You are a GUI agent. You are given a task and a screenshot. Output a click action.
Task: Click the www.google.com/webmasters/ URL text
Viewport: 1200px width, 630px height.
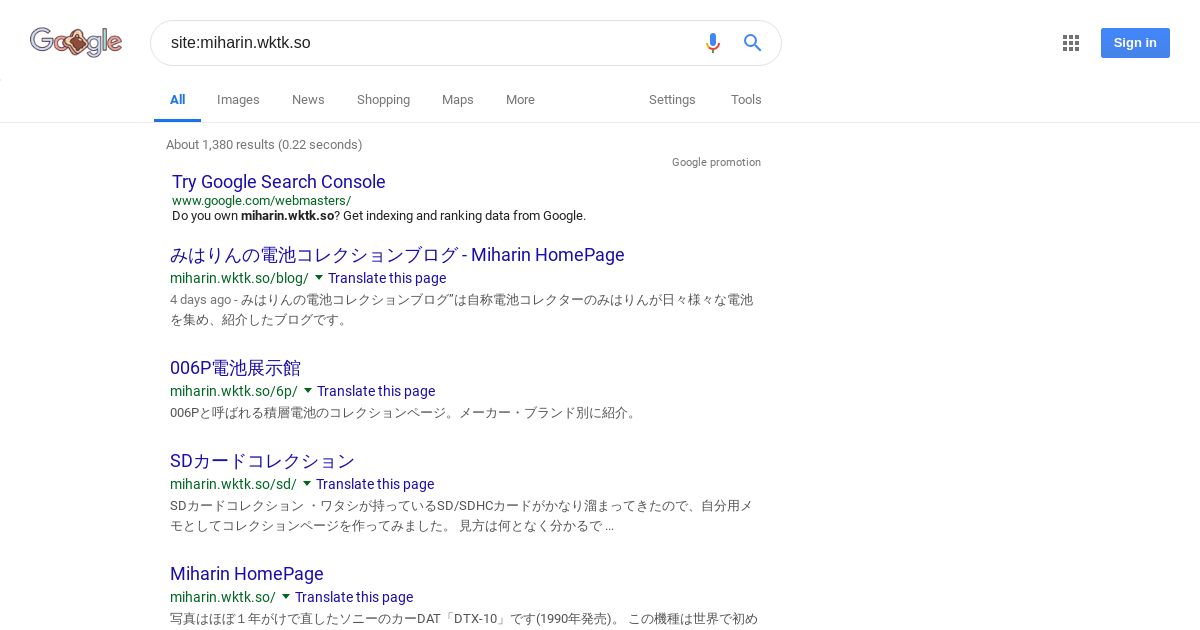[x=261, y=201]
